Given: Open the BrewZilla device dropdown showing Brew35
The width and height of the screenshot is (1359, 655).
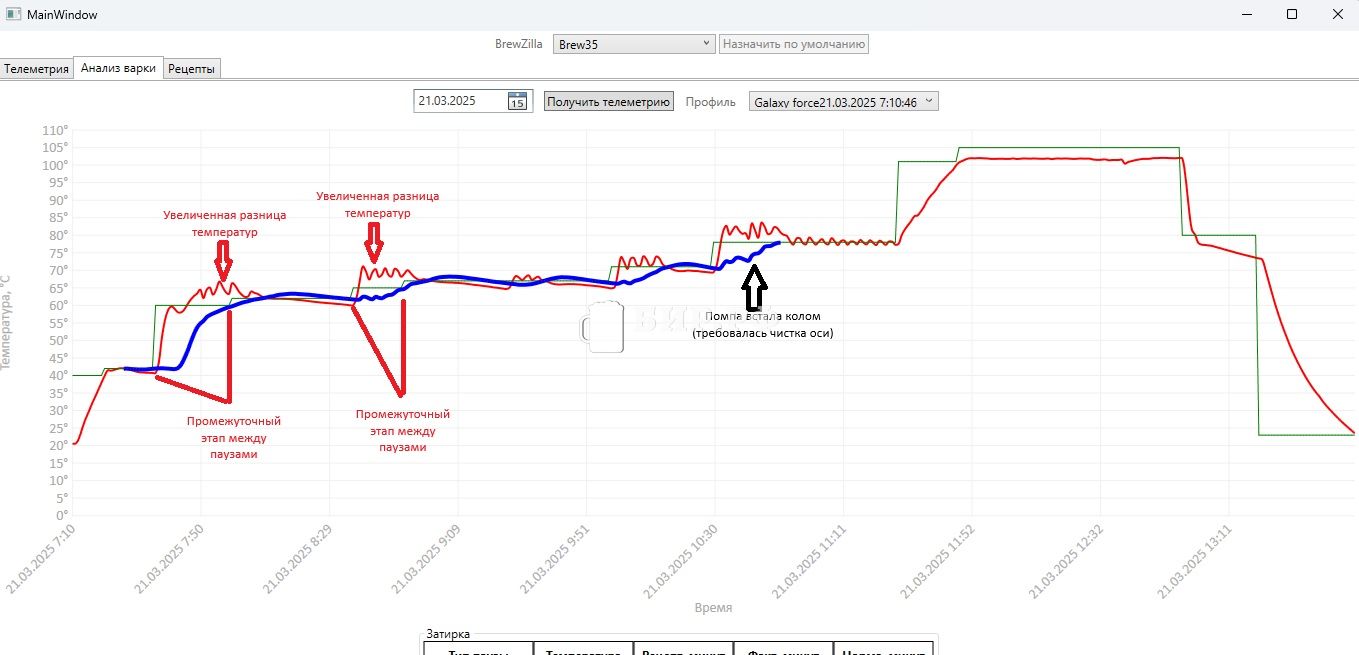Looking at the screenshot, I should tap(633, 44).
